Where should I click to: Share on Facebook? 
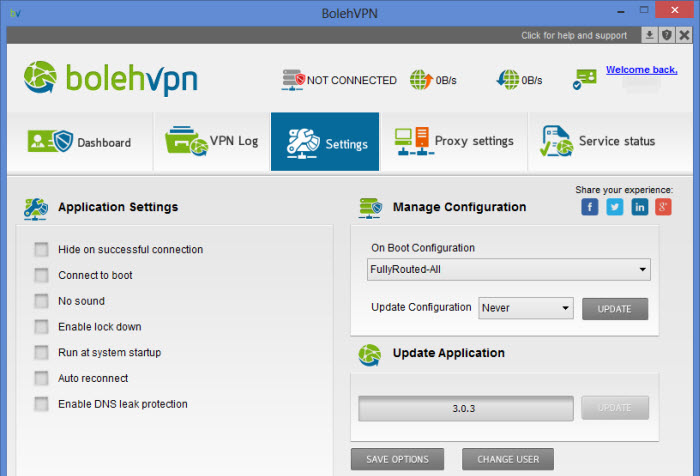pos(590,207)
